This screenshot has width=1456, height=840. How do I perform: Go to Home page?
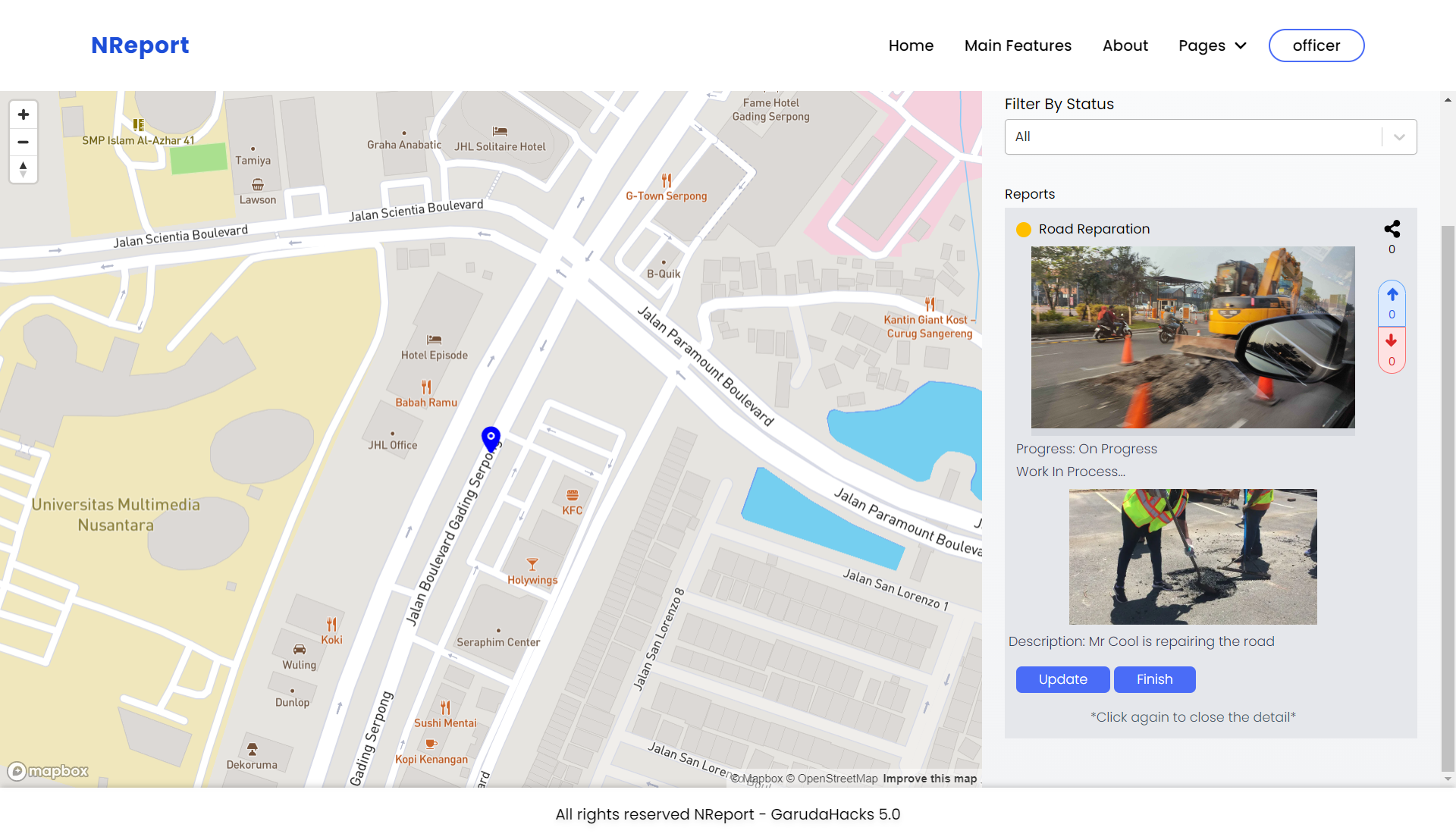(x=911, y=45)
